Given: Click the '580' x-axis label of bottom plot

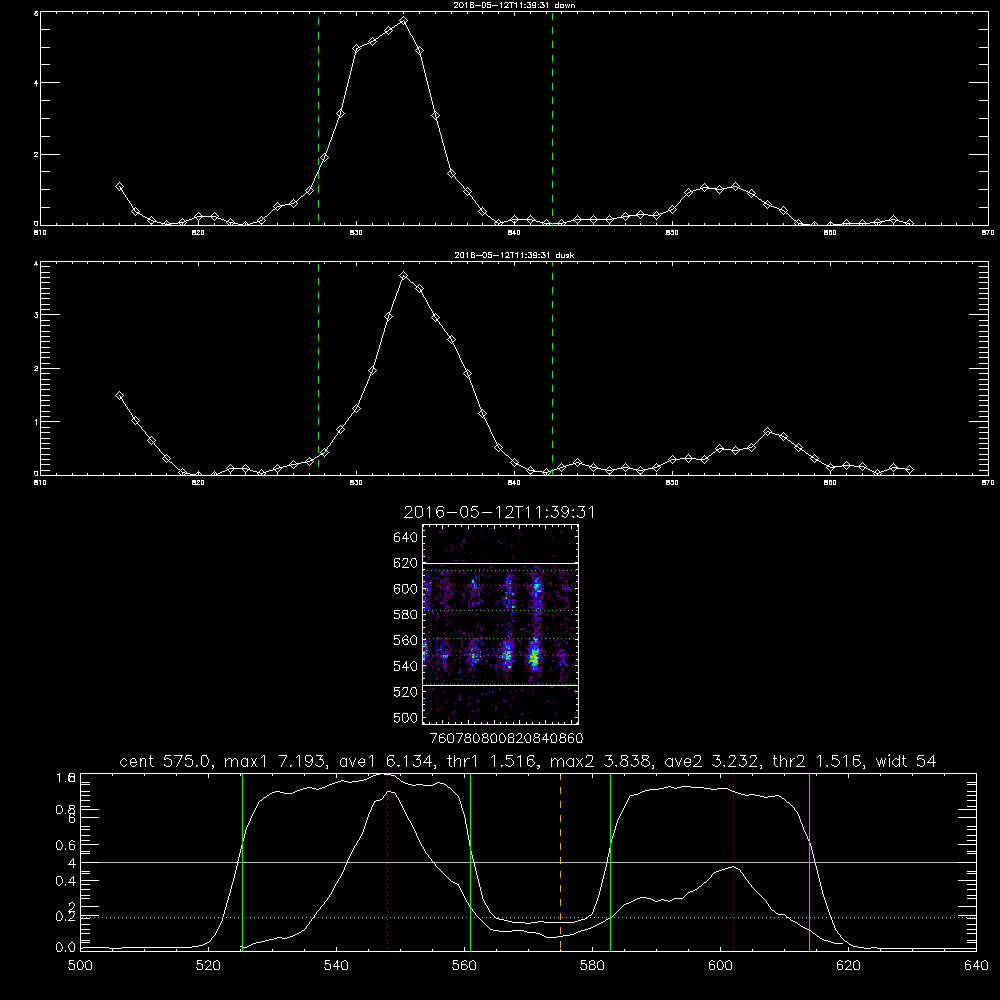Looking at the screenshot, I should pyautogui.click(x=592, y=966).
